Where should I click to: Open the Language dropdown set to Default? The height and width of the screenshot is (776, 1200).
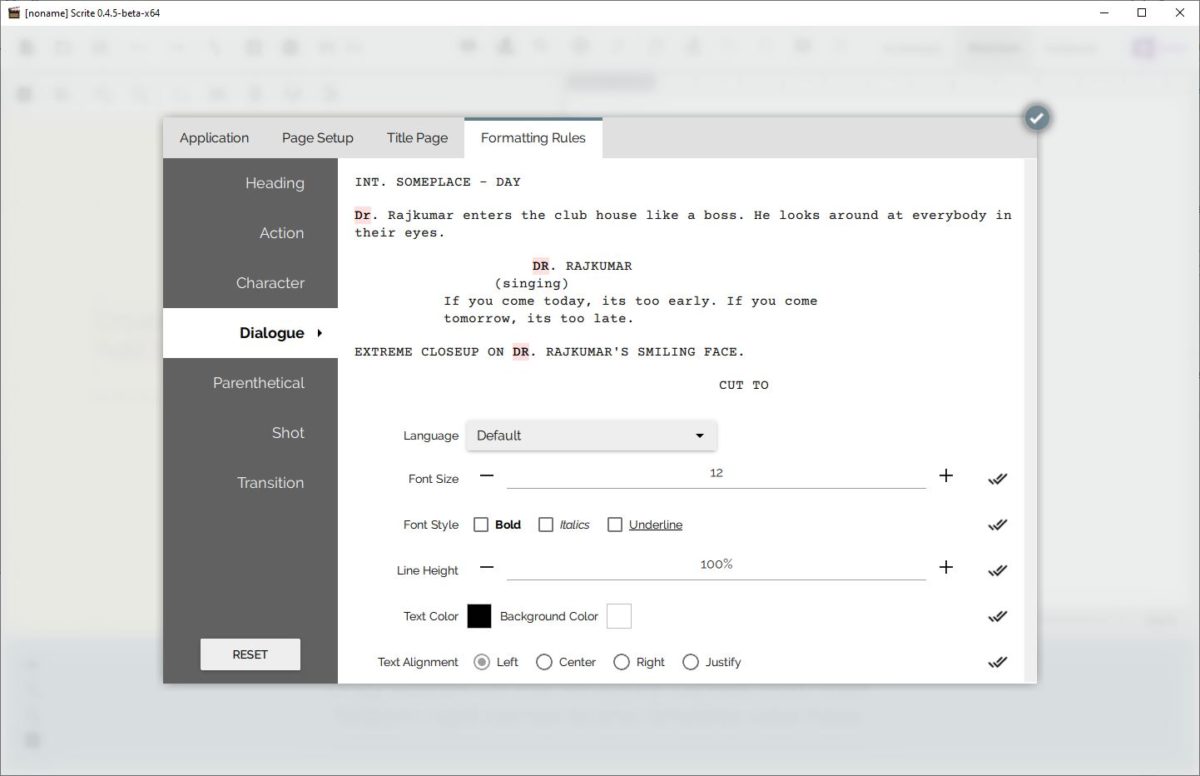(591, 435)
